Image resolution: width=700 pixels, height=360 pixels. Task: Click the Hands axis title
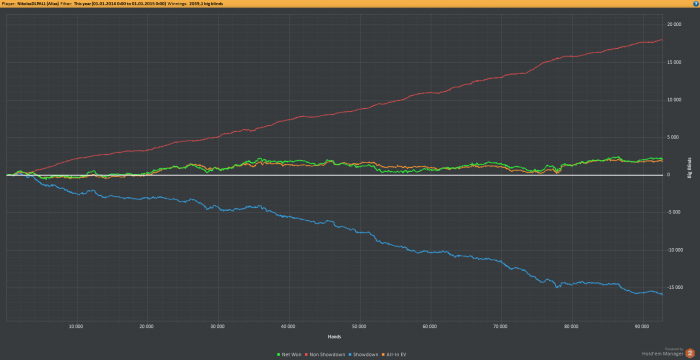pyautogui.click(x=334, y=337)
